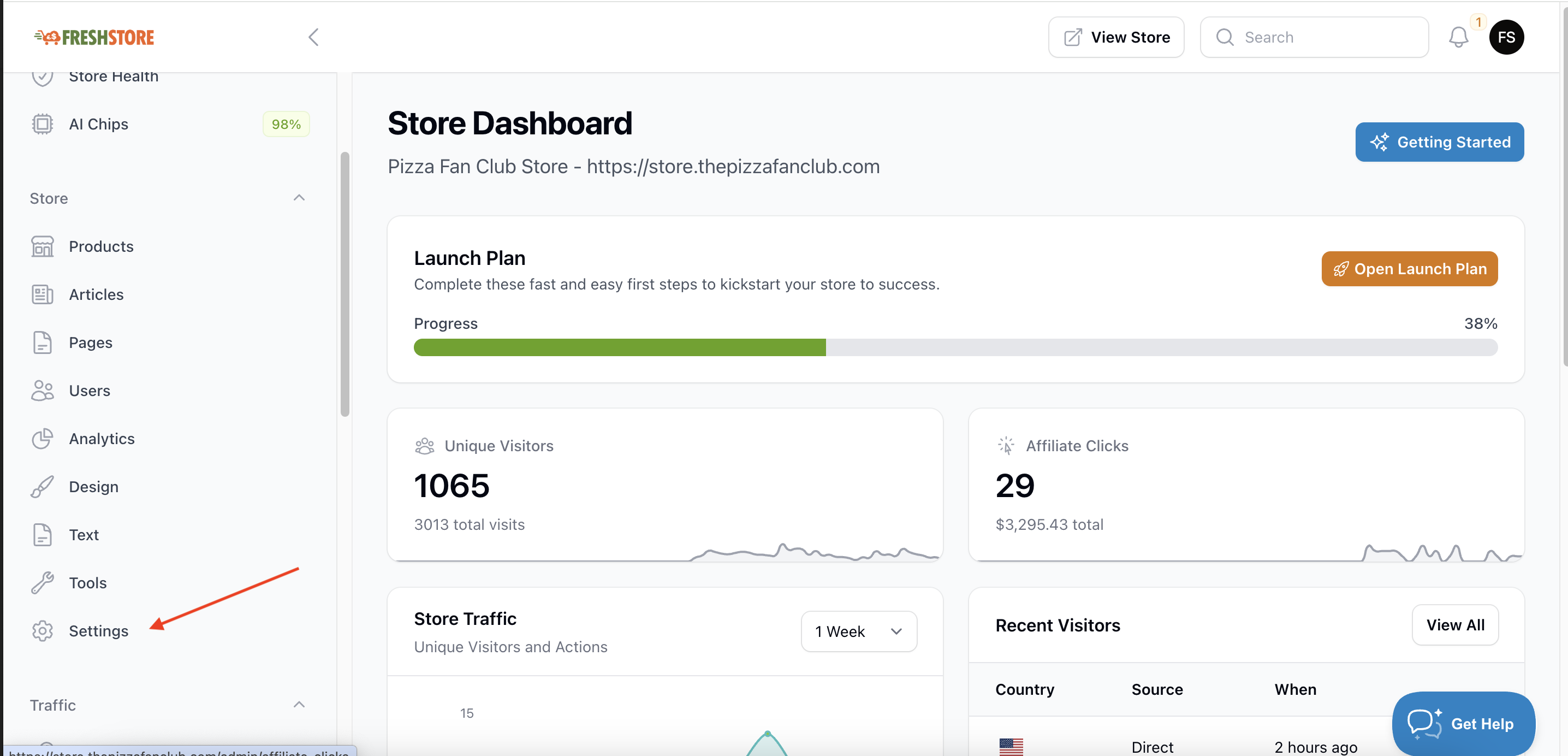Image resolution: width=1568 pixels, height=756 pixels.
Task: Open the FS user avatar menu
Action: 1506,38
